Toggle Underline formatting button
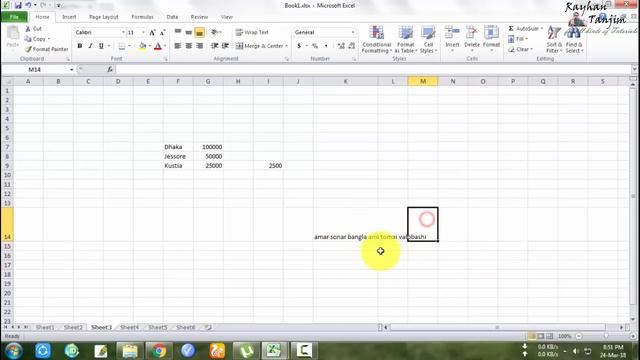640x360 pixels. (101, 46)
